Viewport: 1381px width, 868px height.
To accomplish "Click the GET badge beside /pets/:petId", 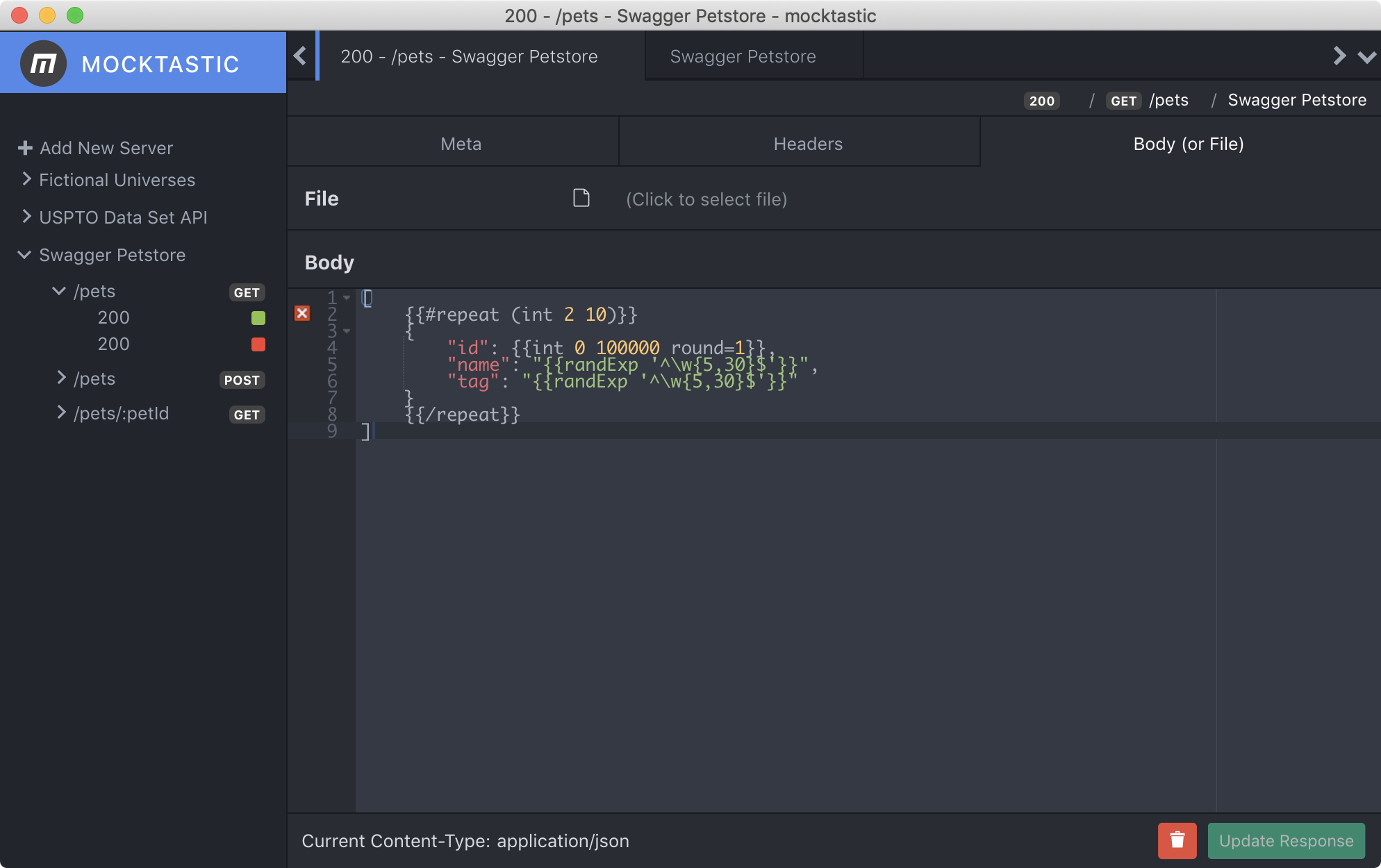I will pos(247,415).
